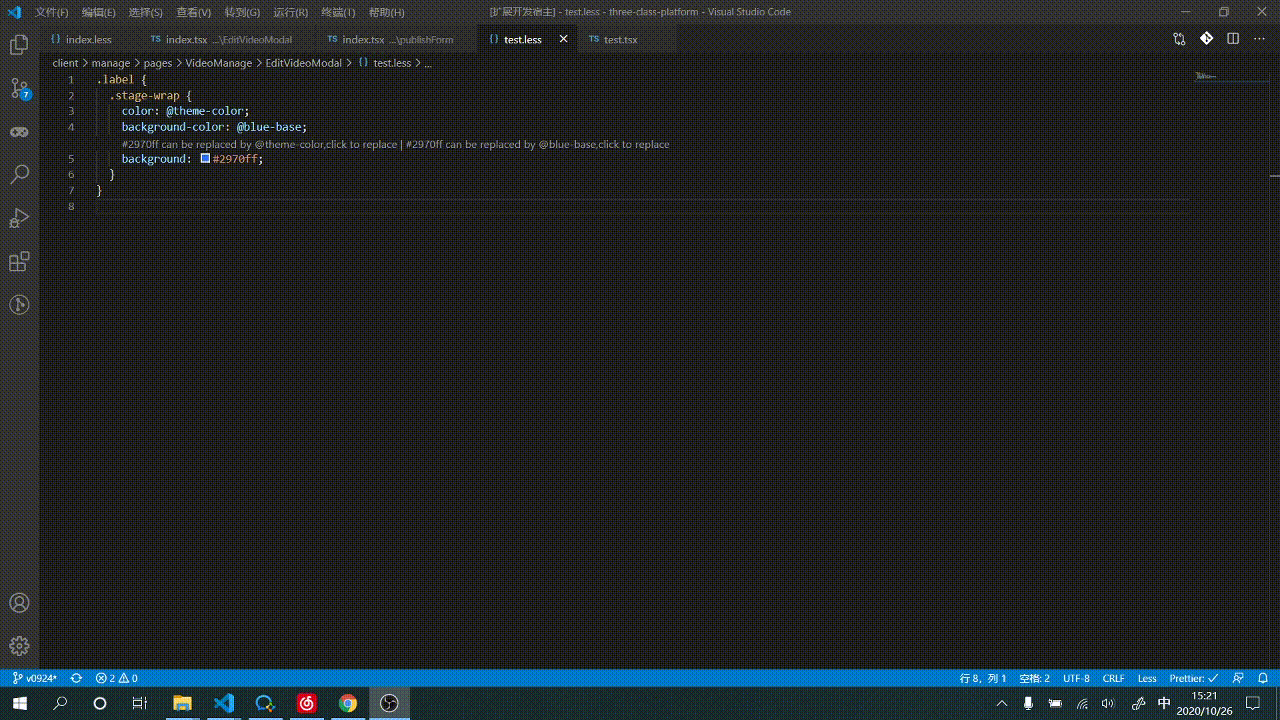The image size is (1280, 720).
Task: Synchronize changes on branch v0924
Action: click(x=74, y=678)
